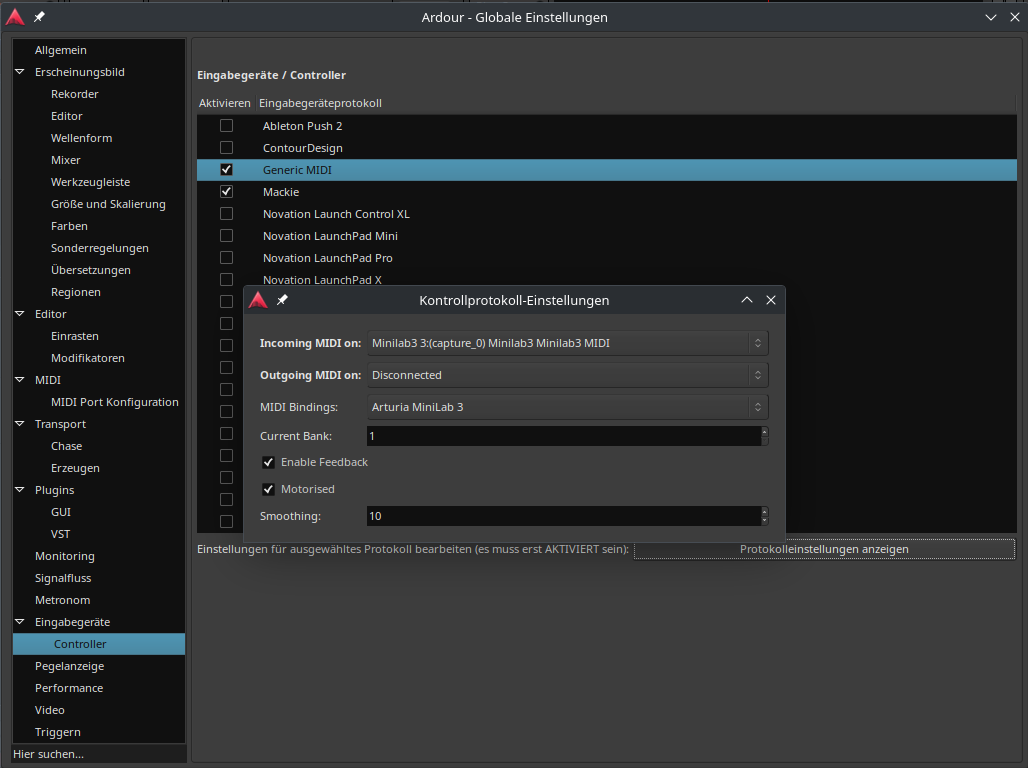Open the Outgoing MIDI on dropdown
The width and height of the screenshot is (1028, 768).
coord(568,375)
